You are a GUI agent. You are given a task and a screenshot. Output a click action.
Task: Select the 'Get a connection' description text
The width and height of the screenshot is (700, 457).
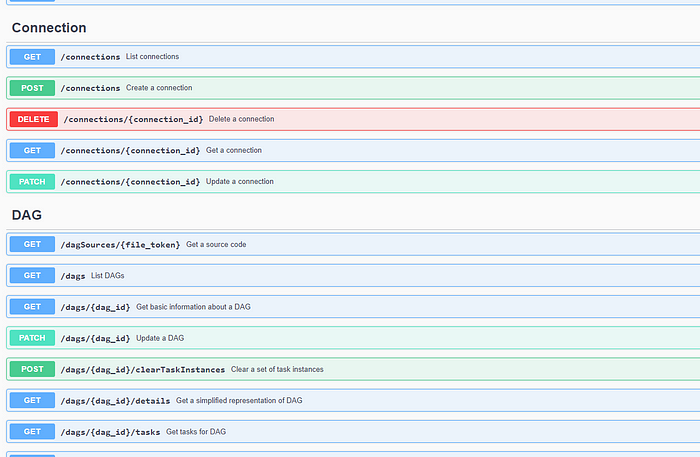click(x=234, y=150)
